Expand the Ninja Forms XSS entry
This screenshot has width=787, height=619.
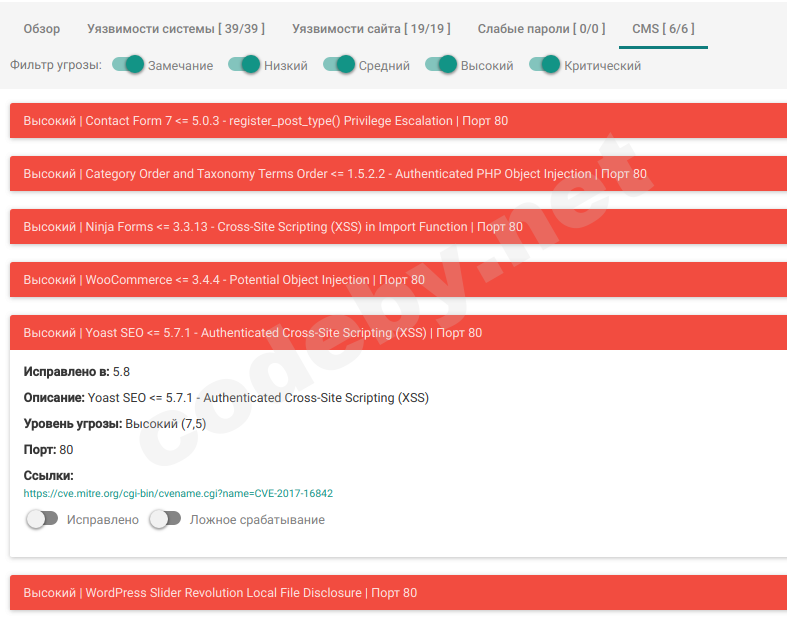399,226
